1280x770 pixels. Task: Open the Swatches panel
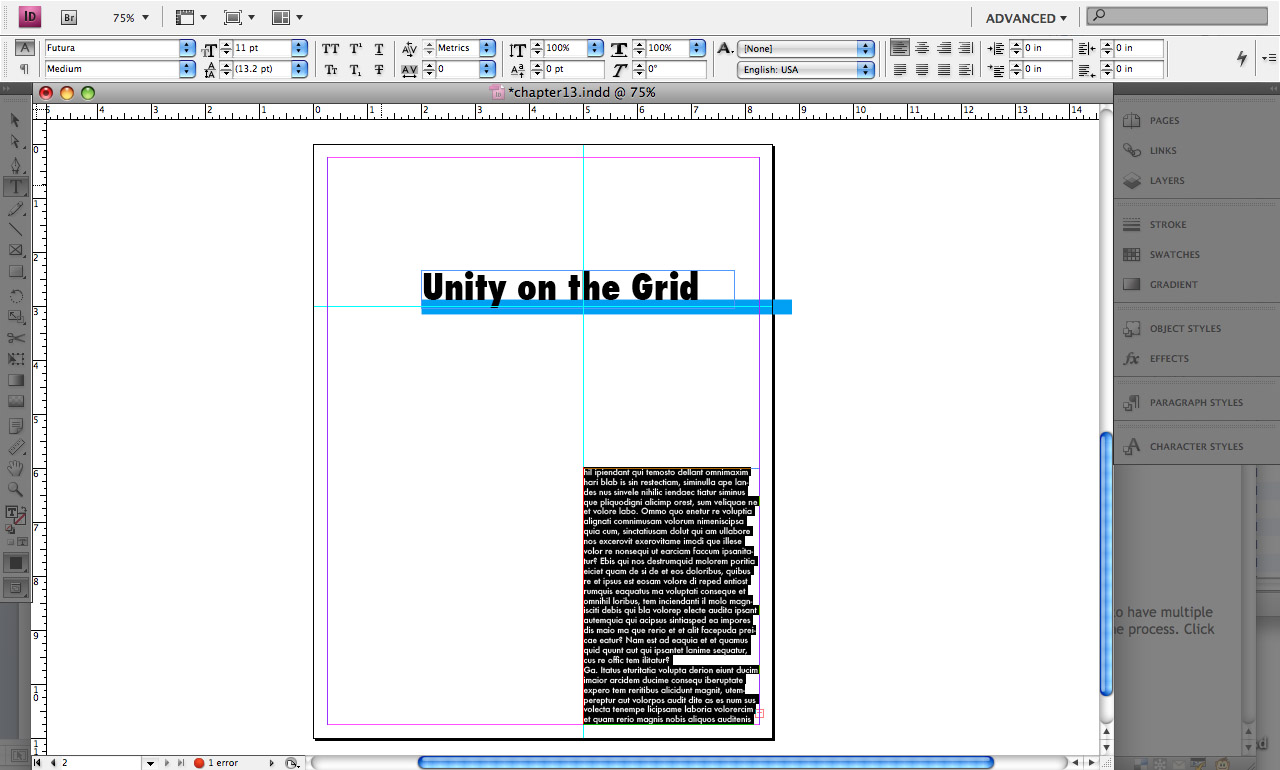tap(1174, 255)
